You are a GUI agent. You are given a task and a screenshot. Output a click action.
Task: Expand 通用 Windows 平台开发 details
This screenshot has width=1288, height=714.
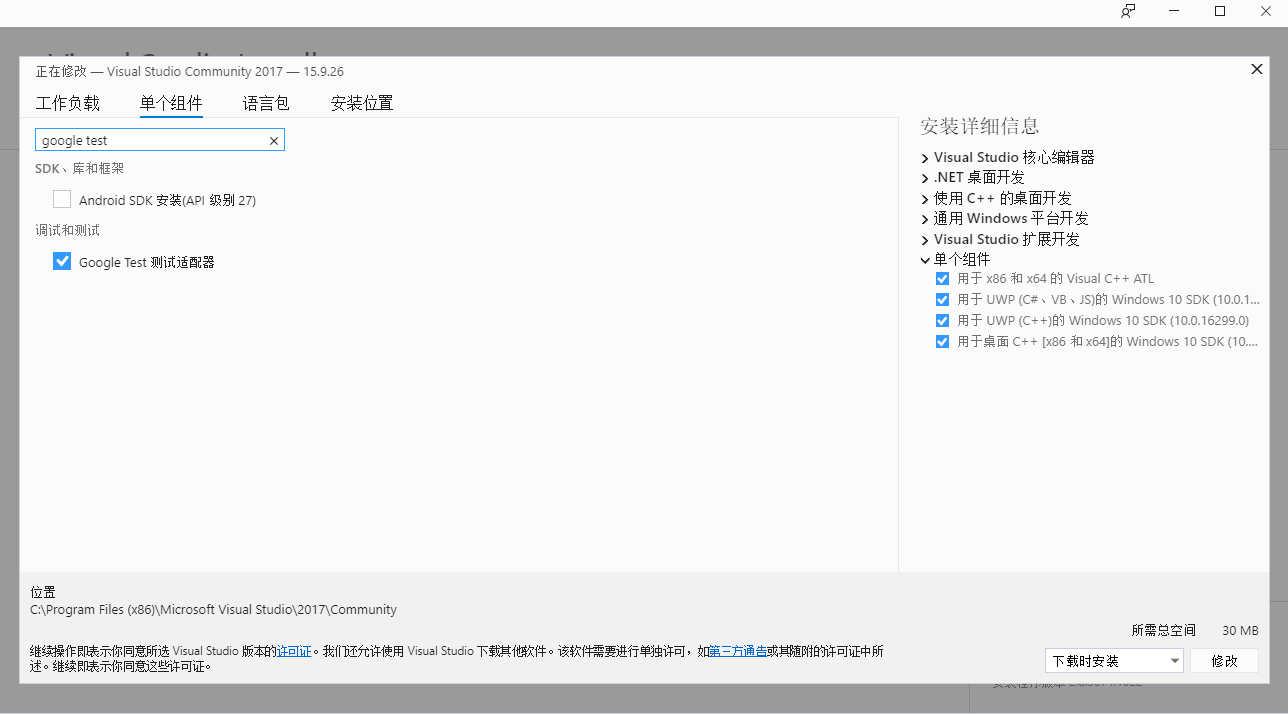(x=925, y=219)
